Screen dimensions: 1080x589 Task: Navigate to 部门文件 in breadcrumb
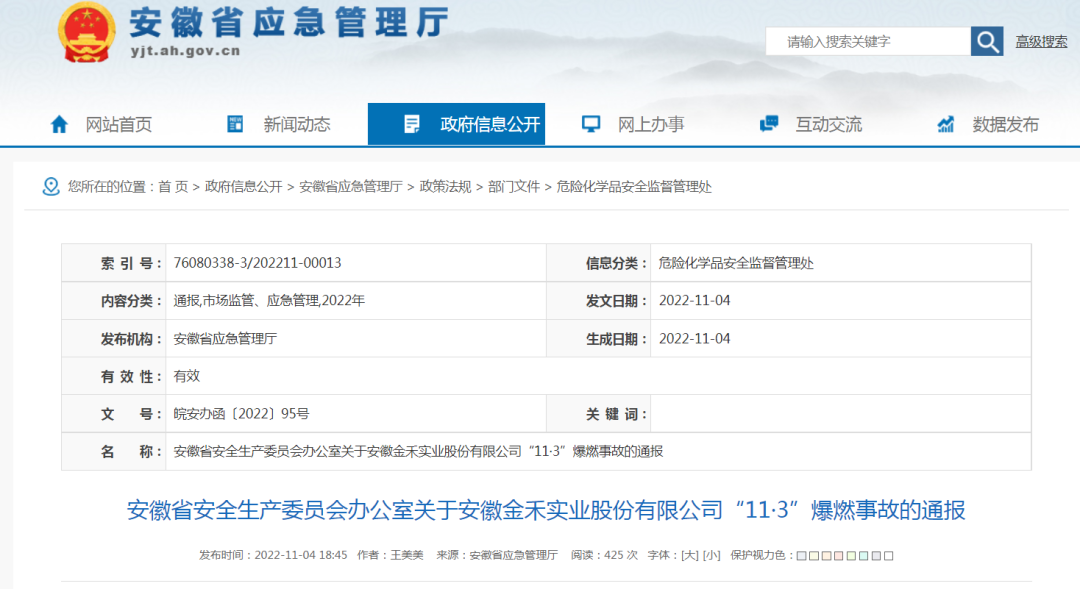click(x=513, y=187)
